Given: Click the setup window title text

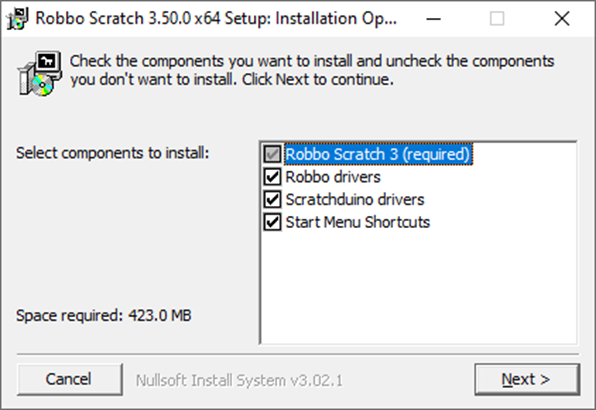Looking at the screenshot, I should (216, 18).
